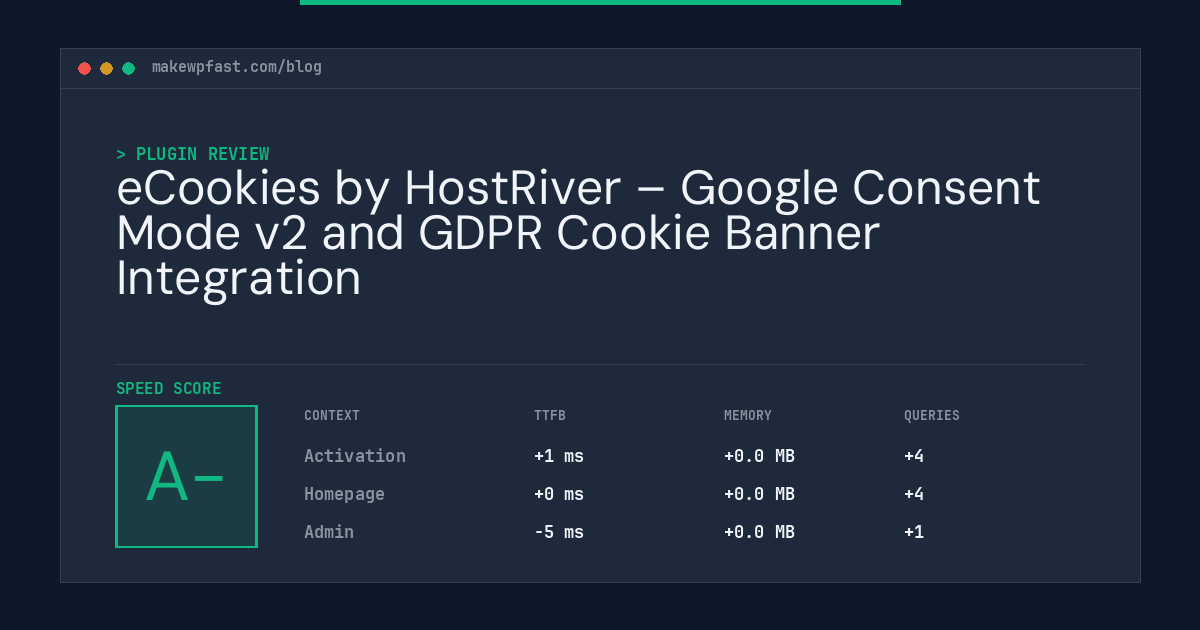1200x630 pixels.
Task: Click the QUERIES column header
Action: 932,416
